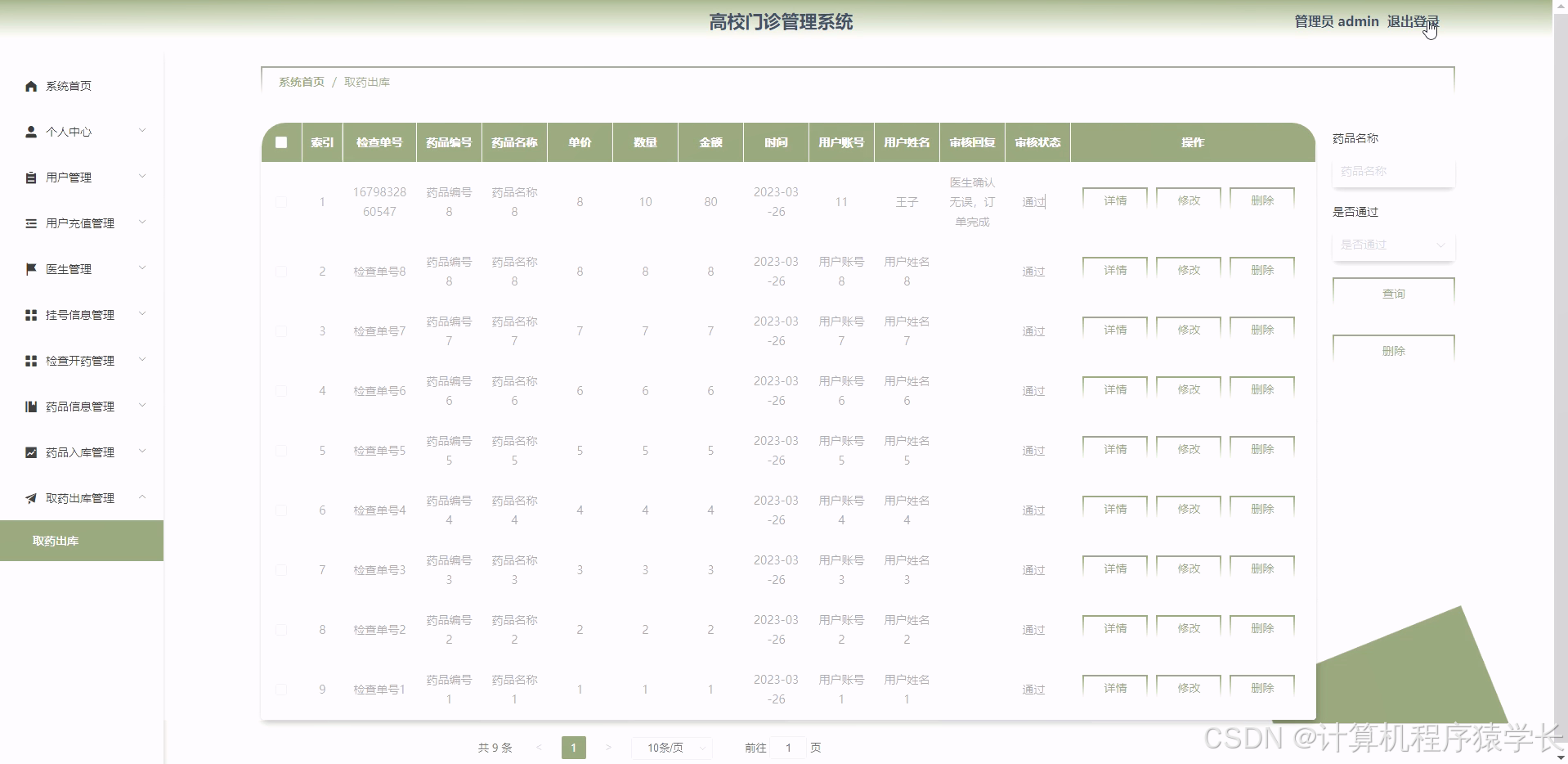This screenshot has height=764, width=1568.
Task: Expand the 检查开药管理 menu chevron
Action: pos(142,360)
